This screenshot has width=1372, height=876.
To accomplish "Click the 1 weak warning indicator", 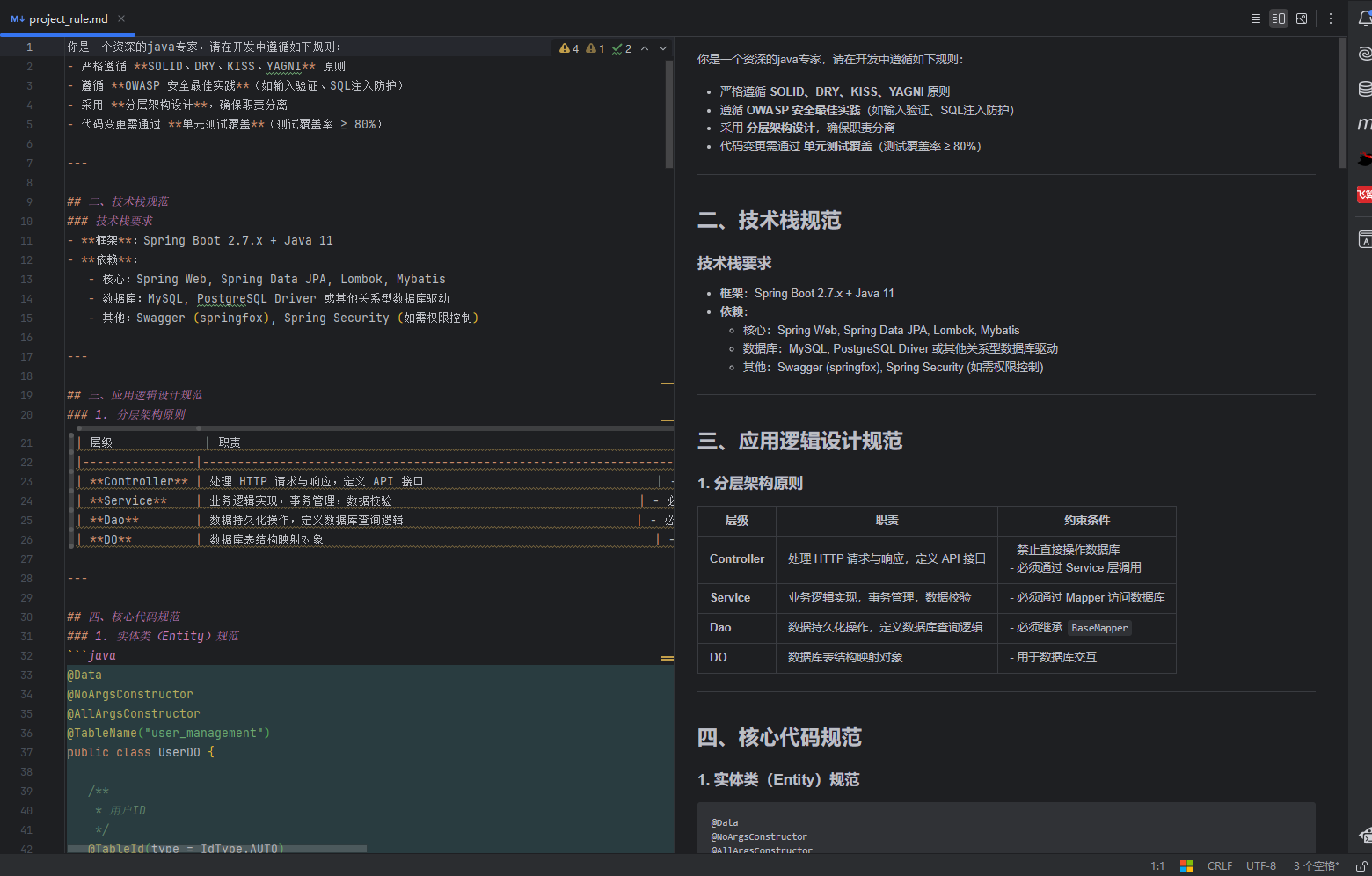I will [x=595, y=48].
